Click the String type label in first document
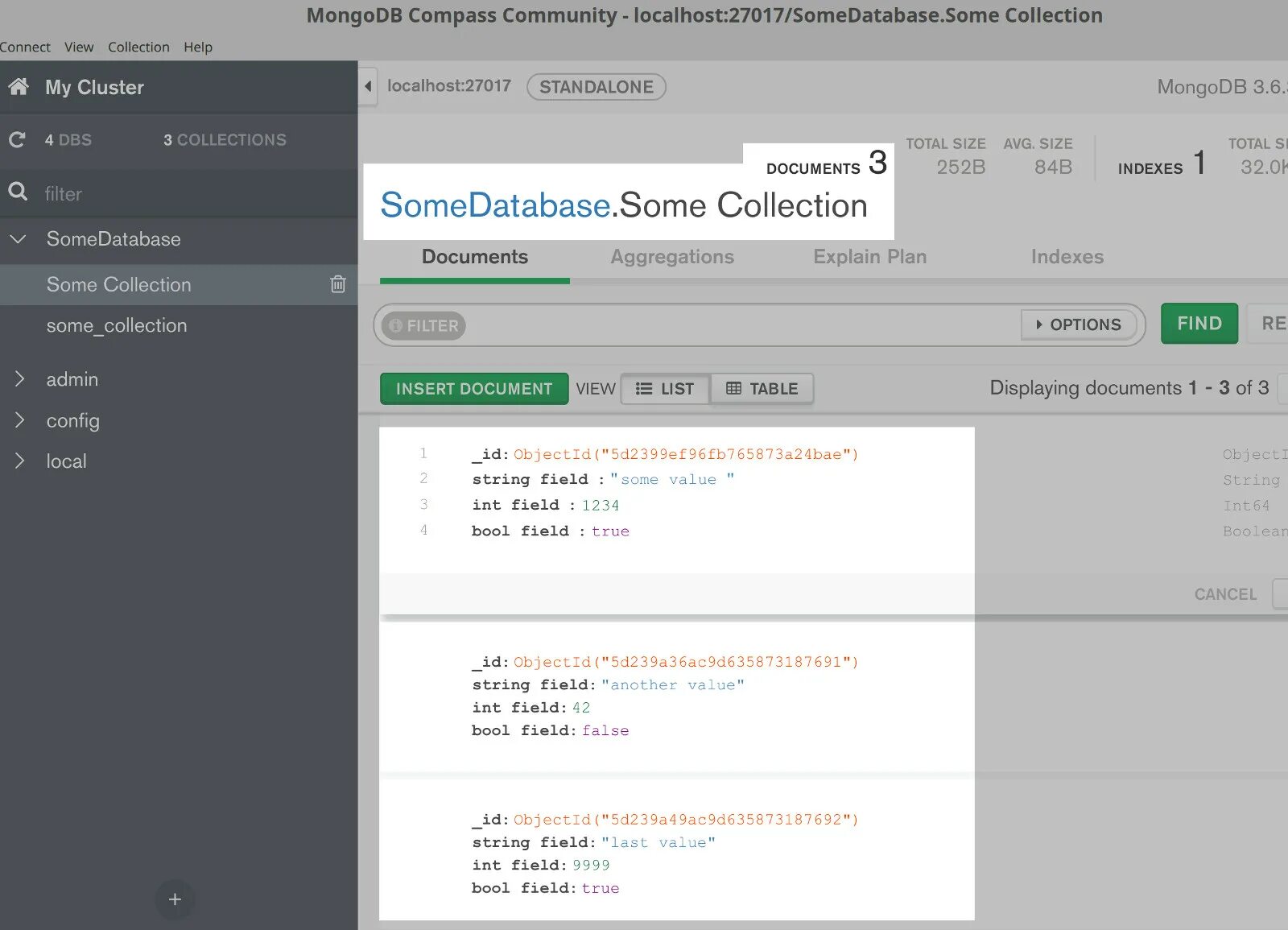This screenshot has height=930, width=1288. 1251,480
